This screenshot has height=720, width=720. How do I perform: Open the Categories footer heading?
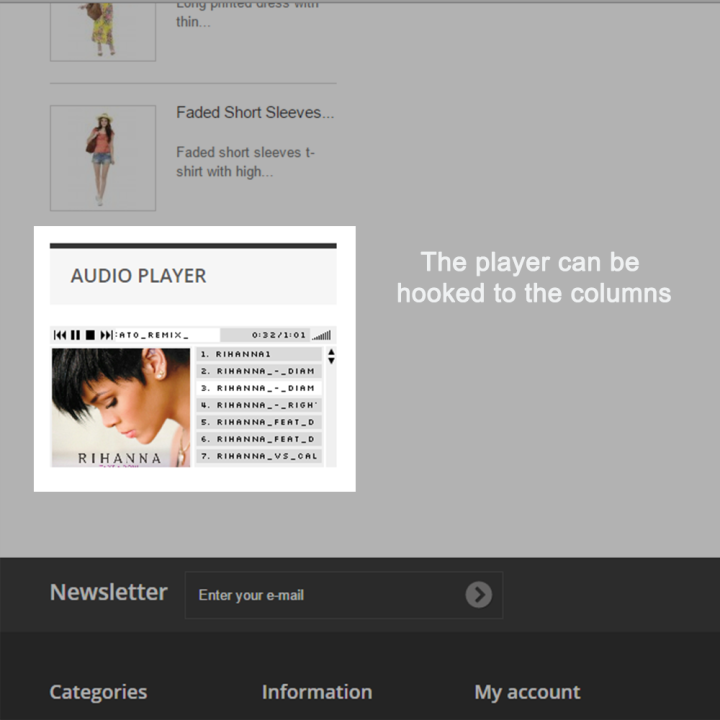click(98, 692)
